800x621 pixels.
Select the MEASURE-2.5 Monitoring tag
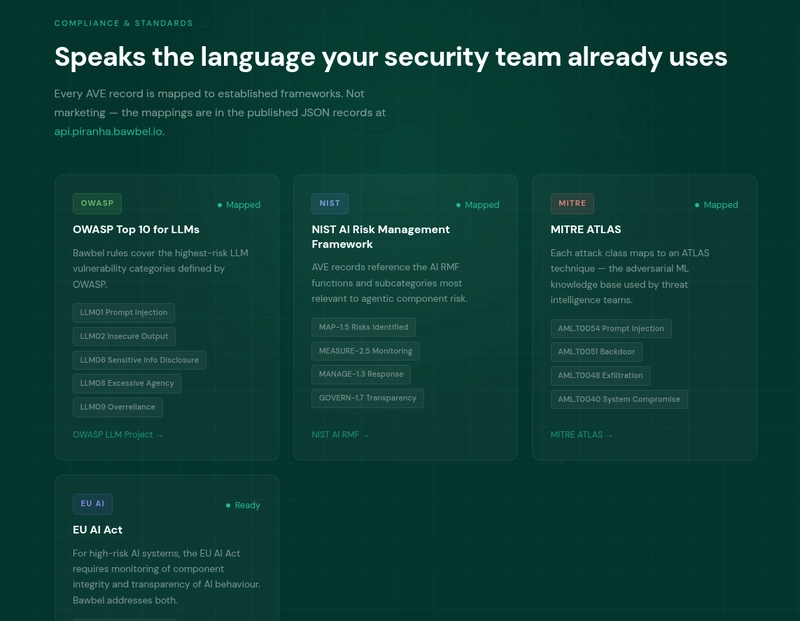click(365, 351)
